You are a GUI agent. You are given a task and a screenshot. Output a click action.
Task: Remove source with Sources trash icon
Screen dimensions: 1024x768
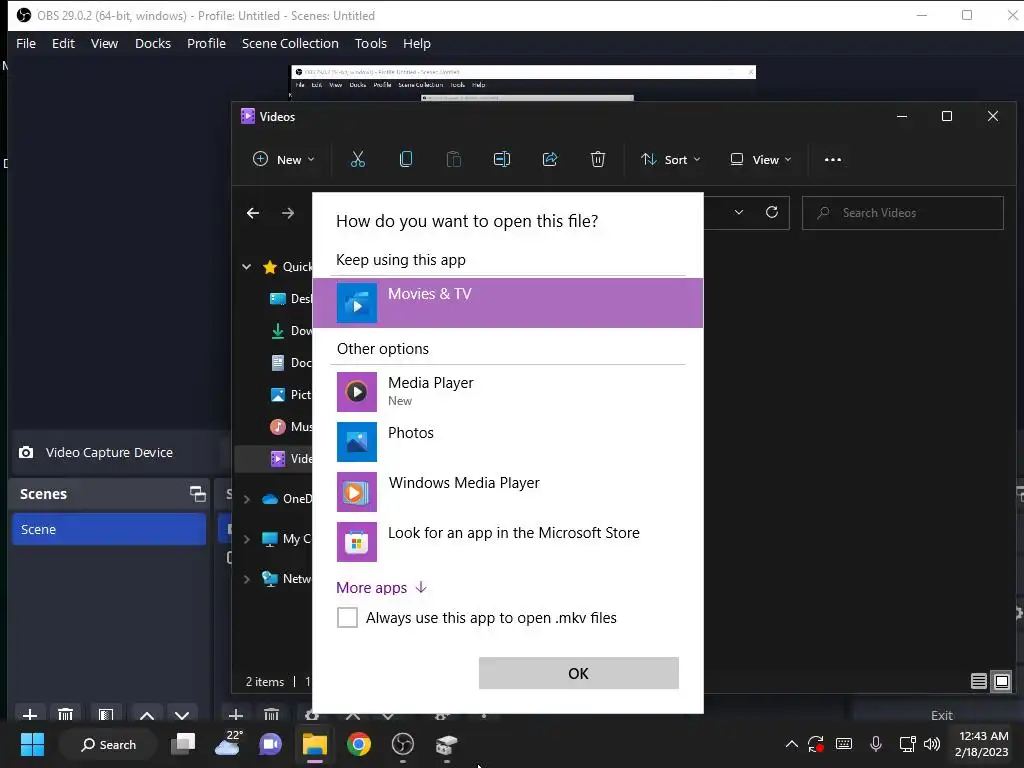coord(272,715)
